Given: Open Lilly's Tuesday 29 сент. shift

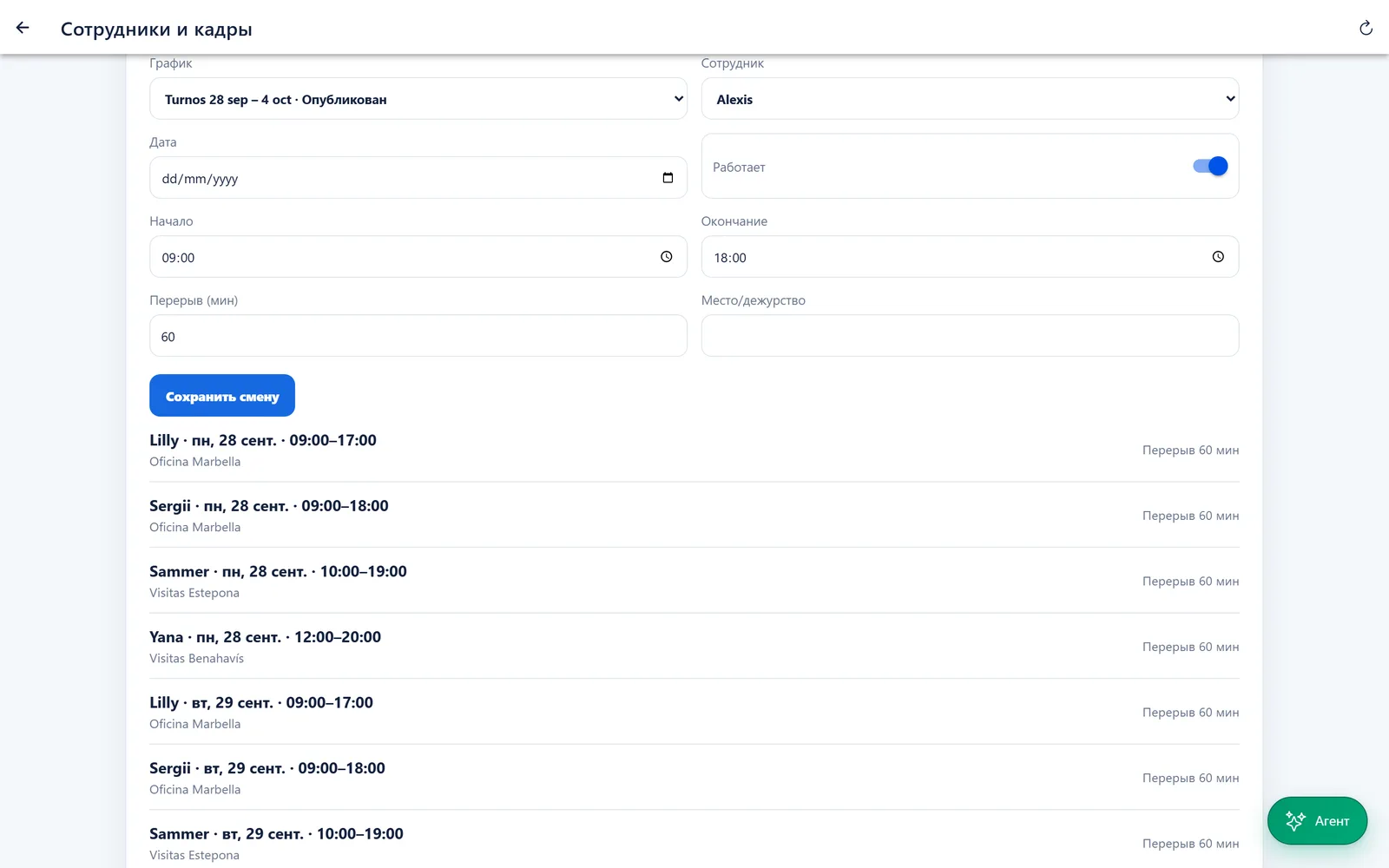Looking at the screenshot, I should [x=694, y=712].
